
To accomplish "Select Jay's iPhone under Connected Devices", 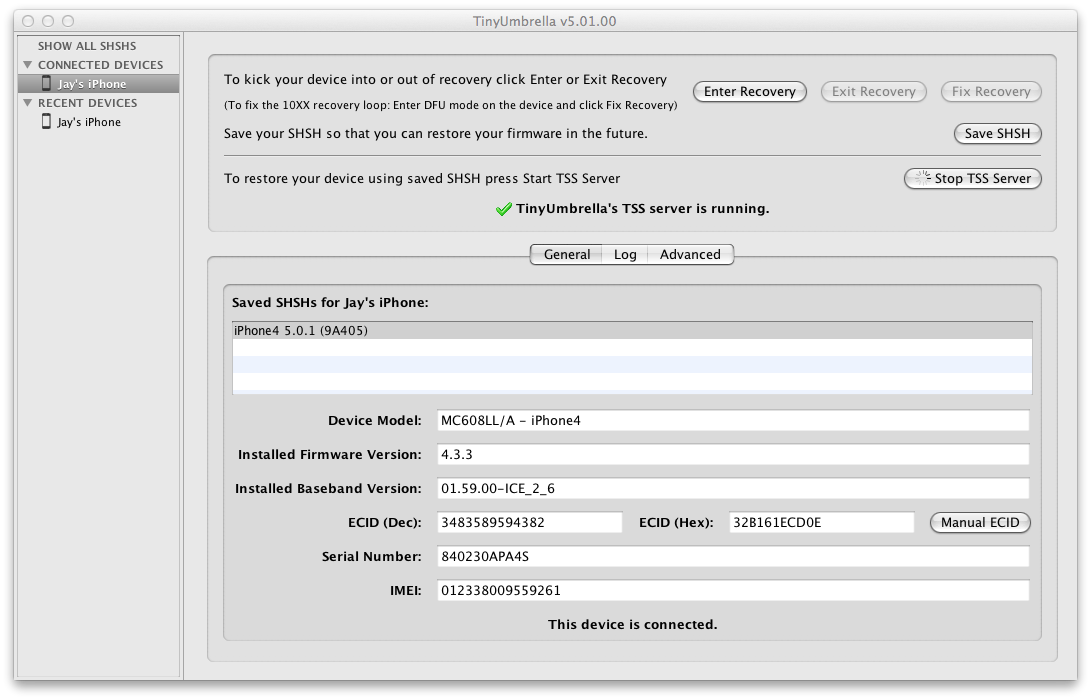I will pos(99,83).
